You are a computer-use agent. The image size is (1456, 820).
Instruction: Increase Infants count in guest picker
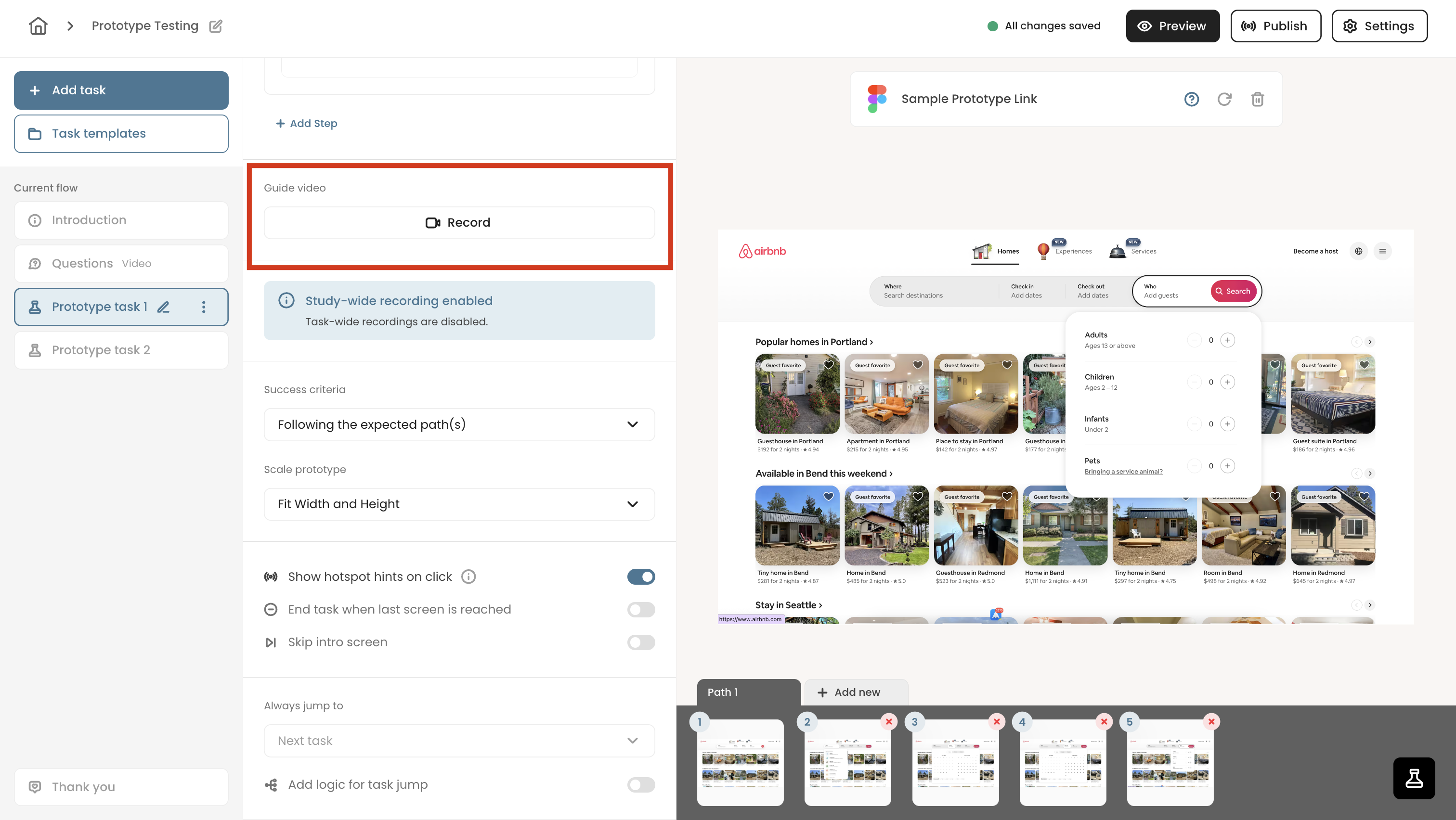point(1228,423)
